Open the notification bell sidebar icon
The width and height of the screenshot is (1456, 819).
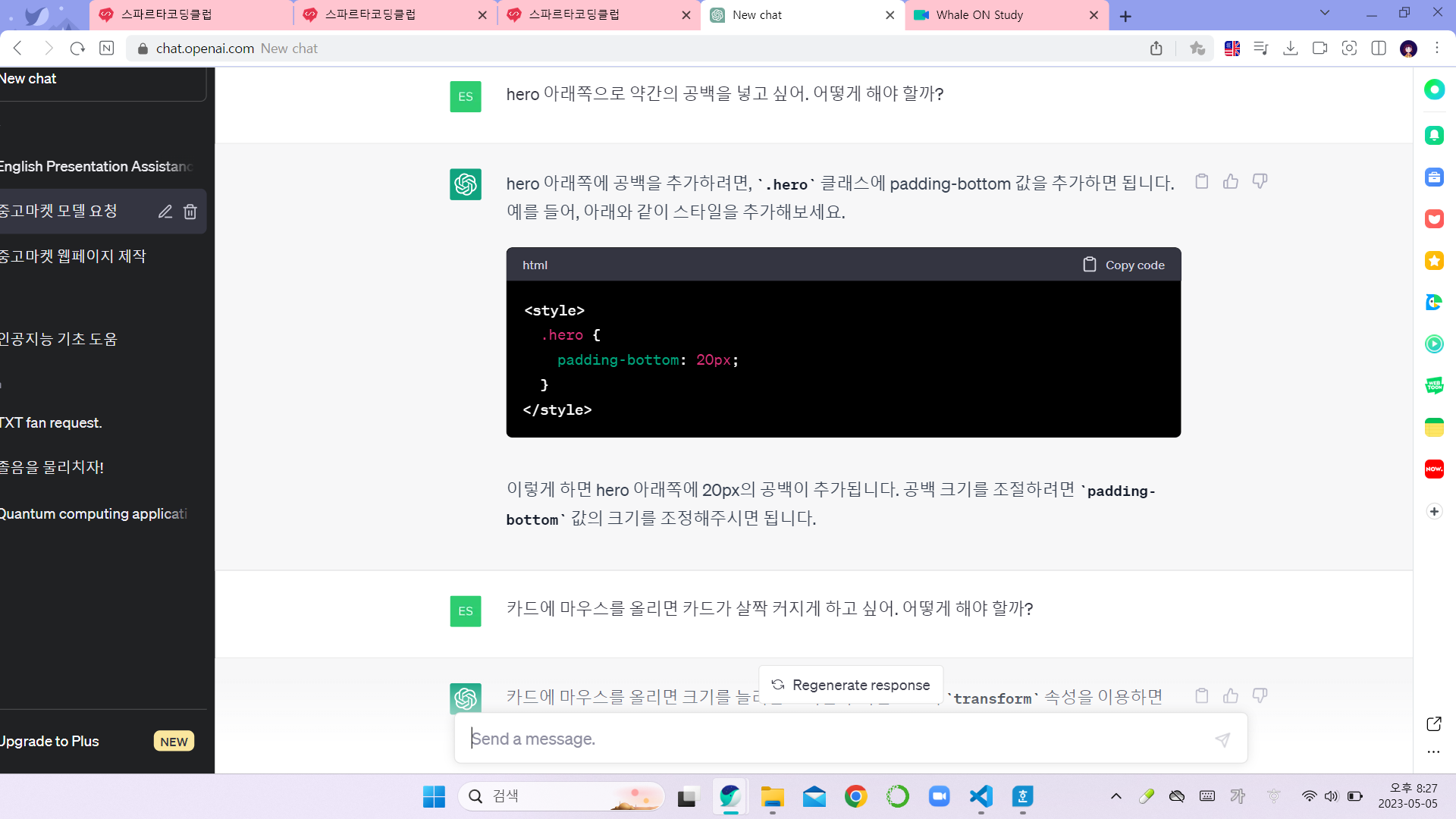(1434, 135)
